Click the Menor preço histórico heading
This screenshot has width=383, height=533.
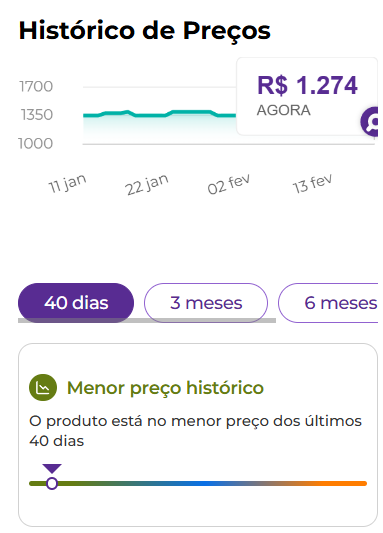click(165, 388)
